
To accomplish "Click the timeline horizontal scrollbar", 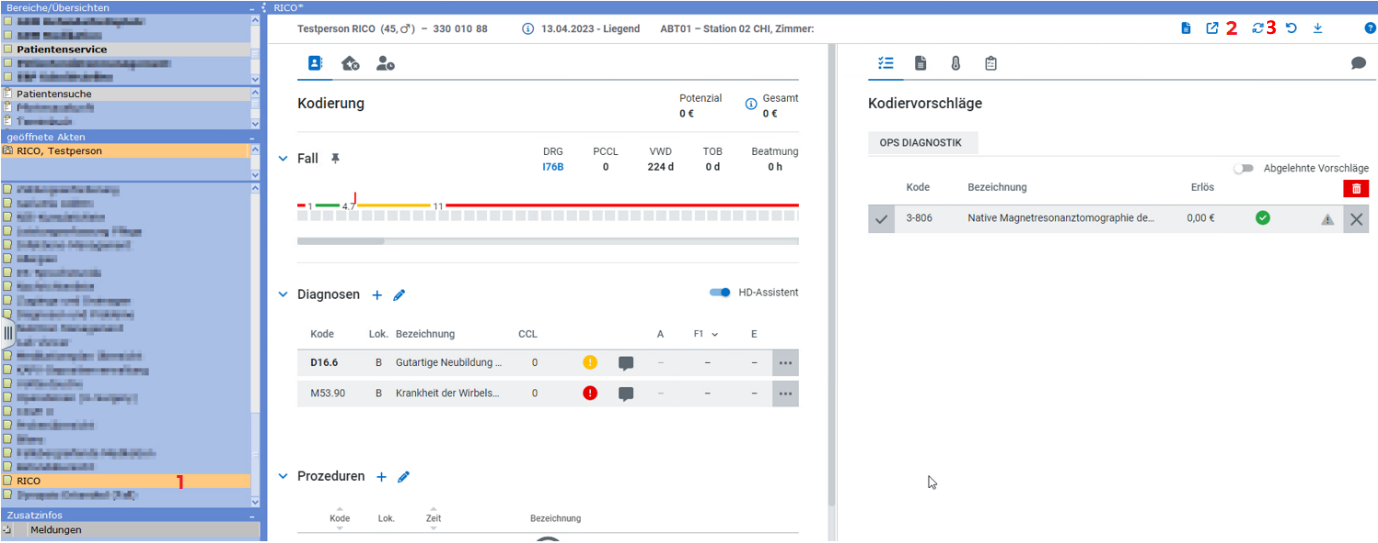I will tap(340, 240).
